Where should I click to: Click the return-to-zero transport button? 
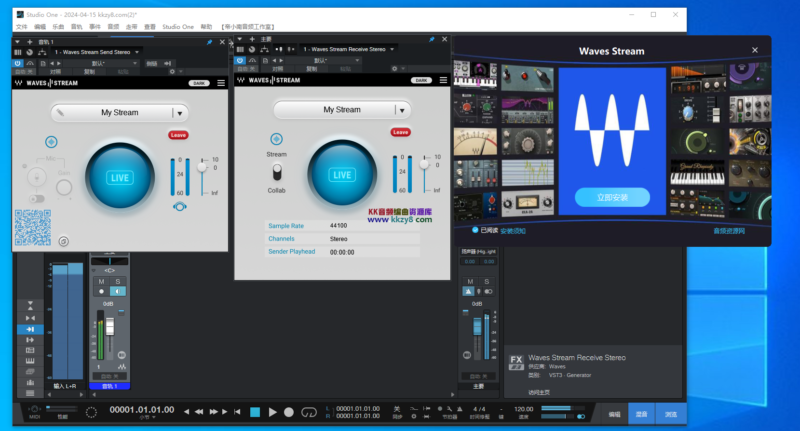(x=237, y=412)
